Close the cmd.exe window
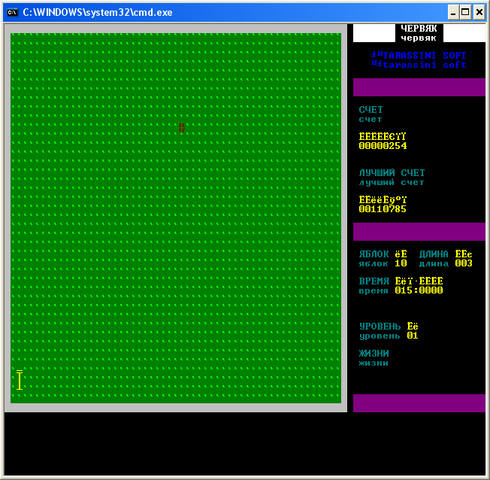490x480 pixels. [x=479, y=13]
